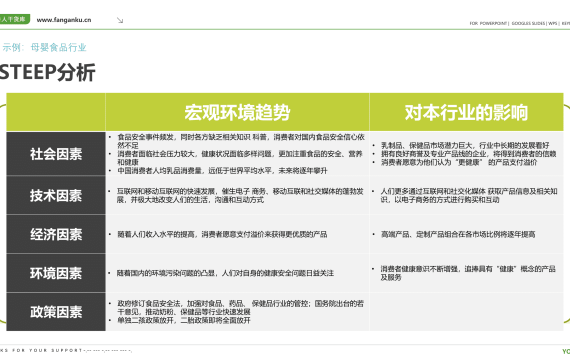Select the 经济因素 row label

(56, 234)
